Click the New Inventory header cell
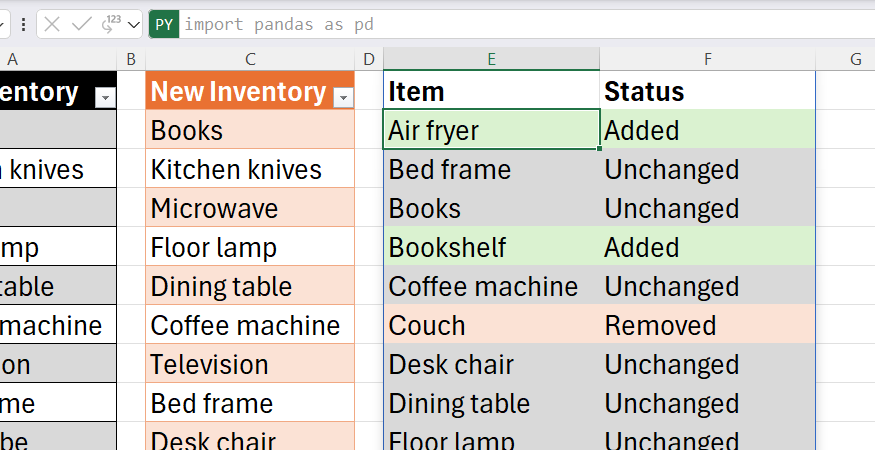Image resolution: width=875 pixels, height=450 pixels. point(250,90)
